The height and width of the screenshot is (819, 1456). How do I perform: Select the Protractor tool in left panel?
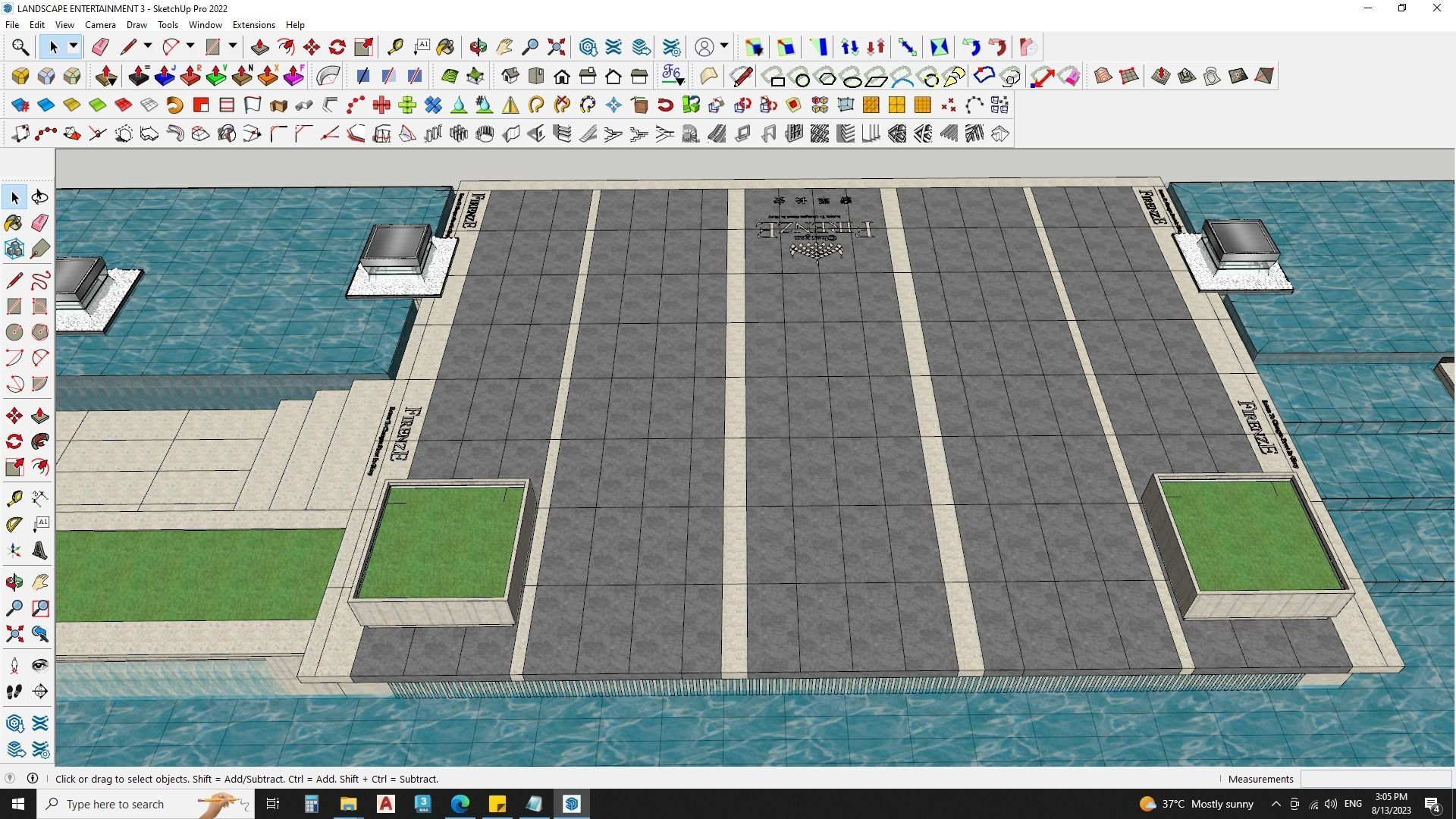coord(14,524)
